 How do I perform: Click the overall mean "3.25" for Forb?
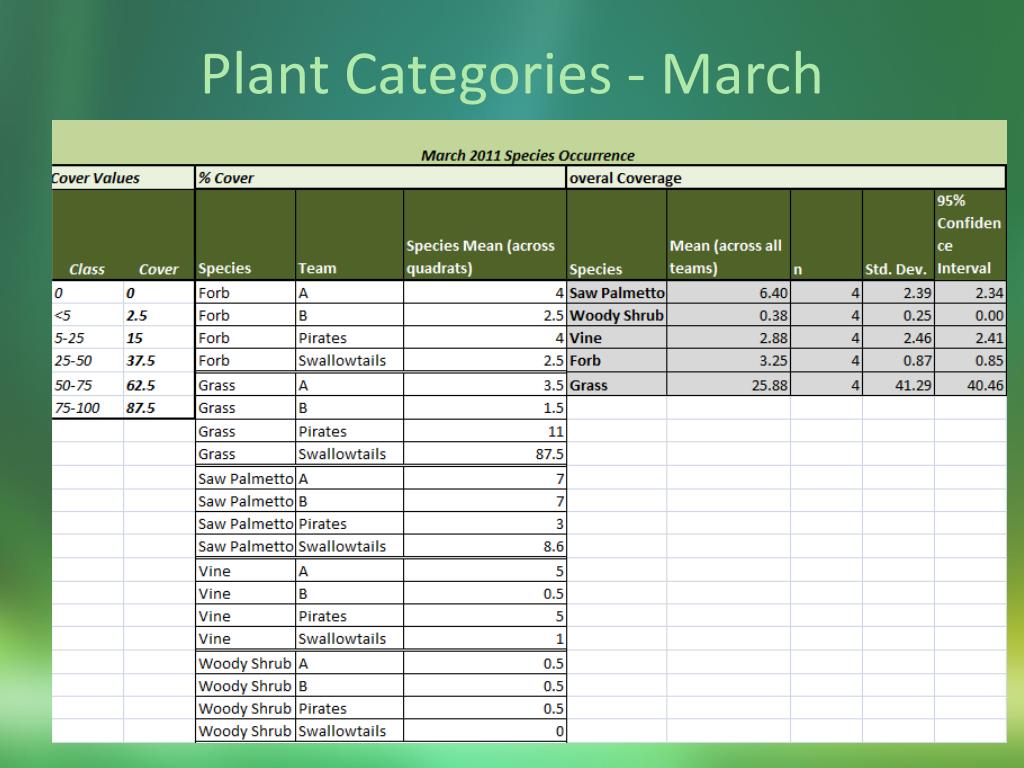pos(773,360)
